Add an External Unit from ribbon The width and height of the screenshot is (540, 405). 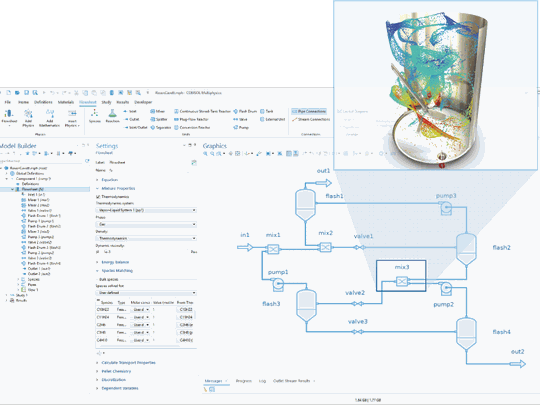point(272,119)
